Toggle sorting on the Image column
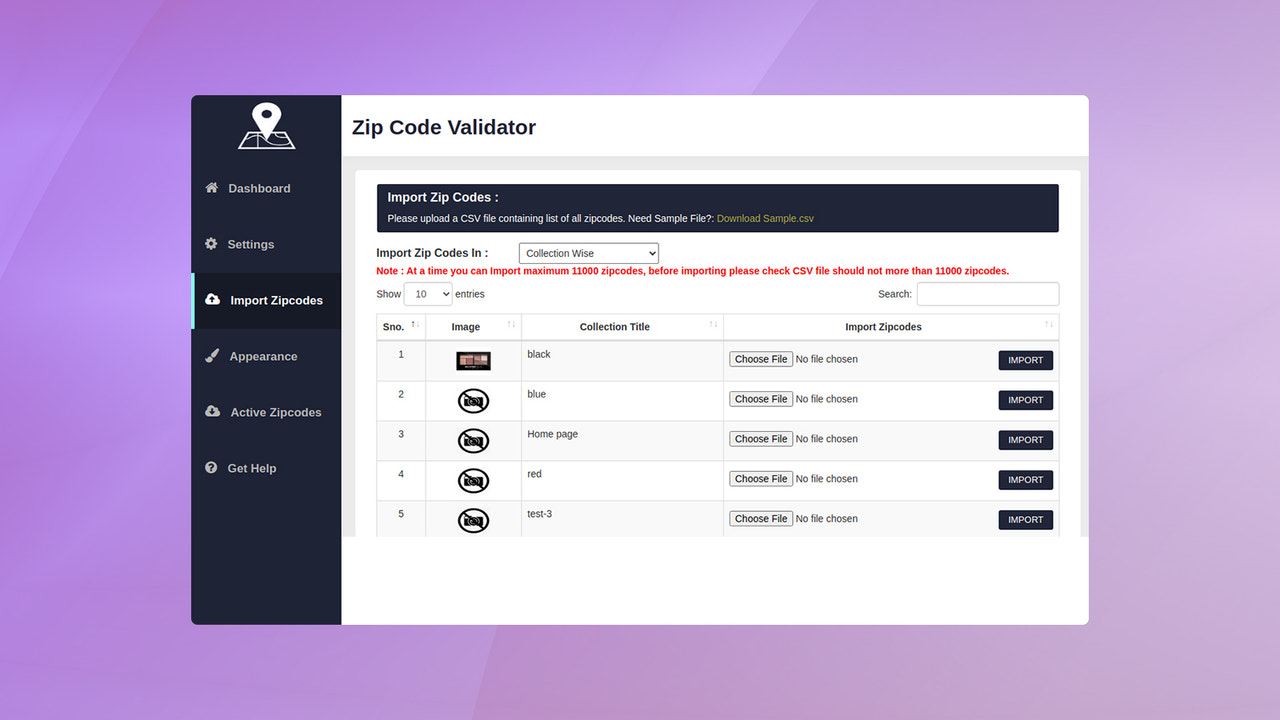Viewport: 1280px width, 720px height. point(510,326)
